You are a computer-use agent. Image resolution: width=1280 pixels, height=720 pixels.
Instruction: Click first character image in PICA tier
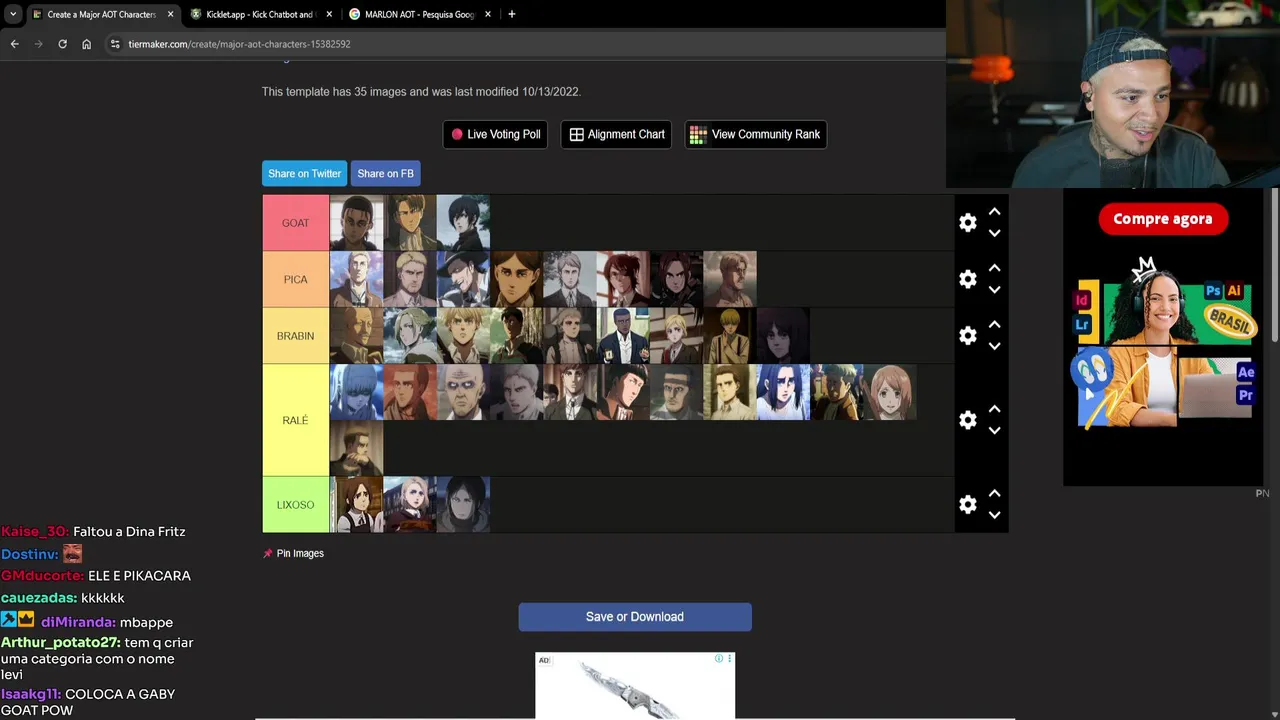click(x=356, y=279)
